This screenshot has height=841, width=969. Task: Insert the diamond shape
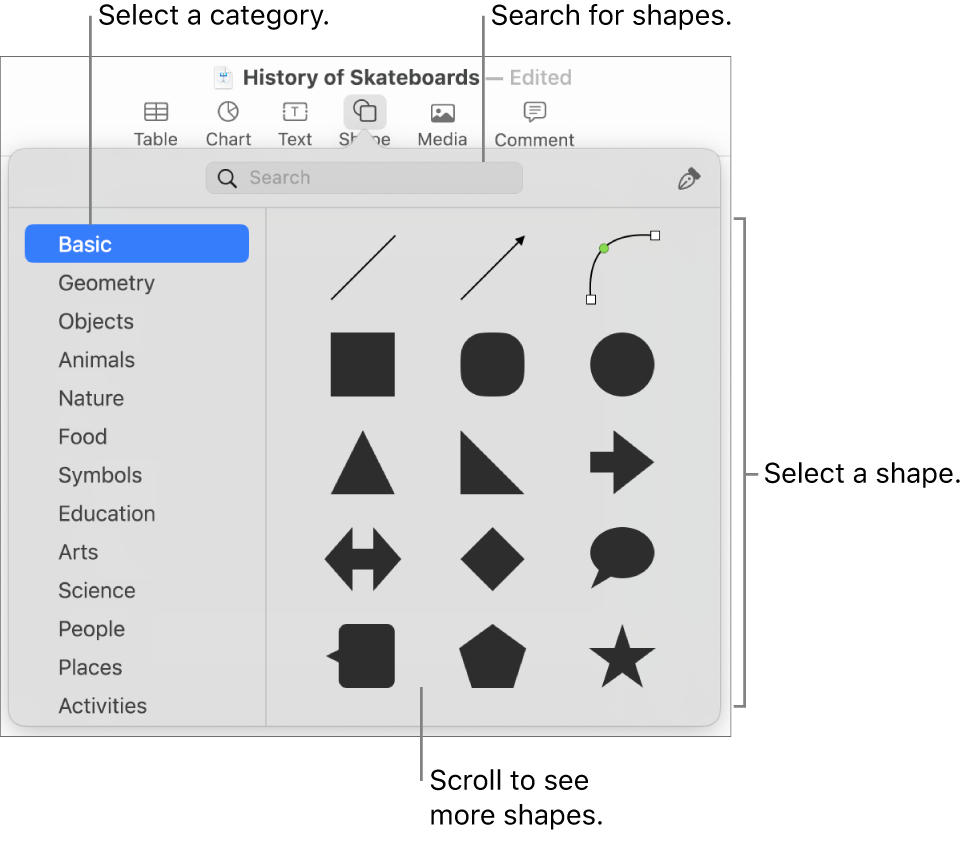[492, 560]
